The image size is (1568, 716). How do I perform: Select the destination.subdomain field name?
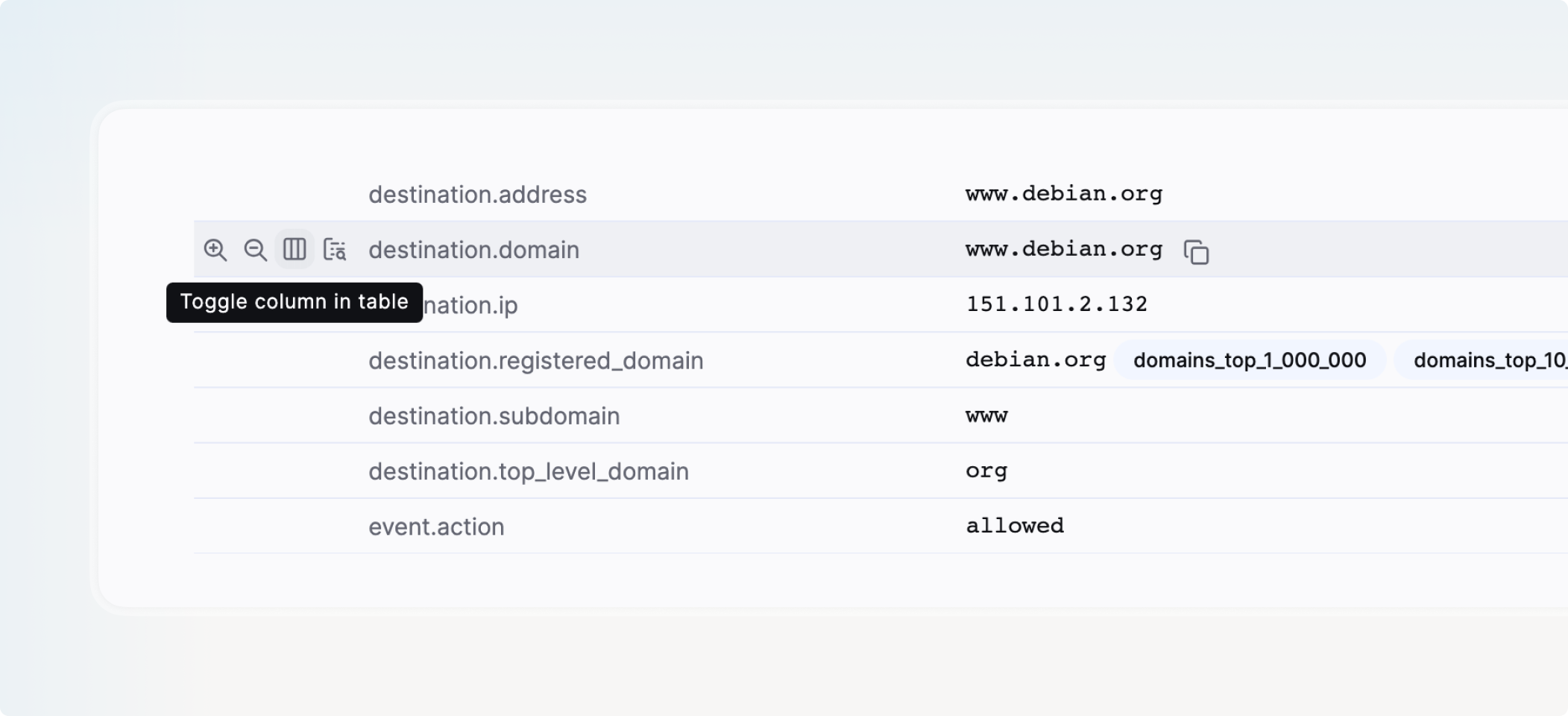tap(494, 416)
